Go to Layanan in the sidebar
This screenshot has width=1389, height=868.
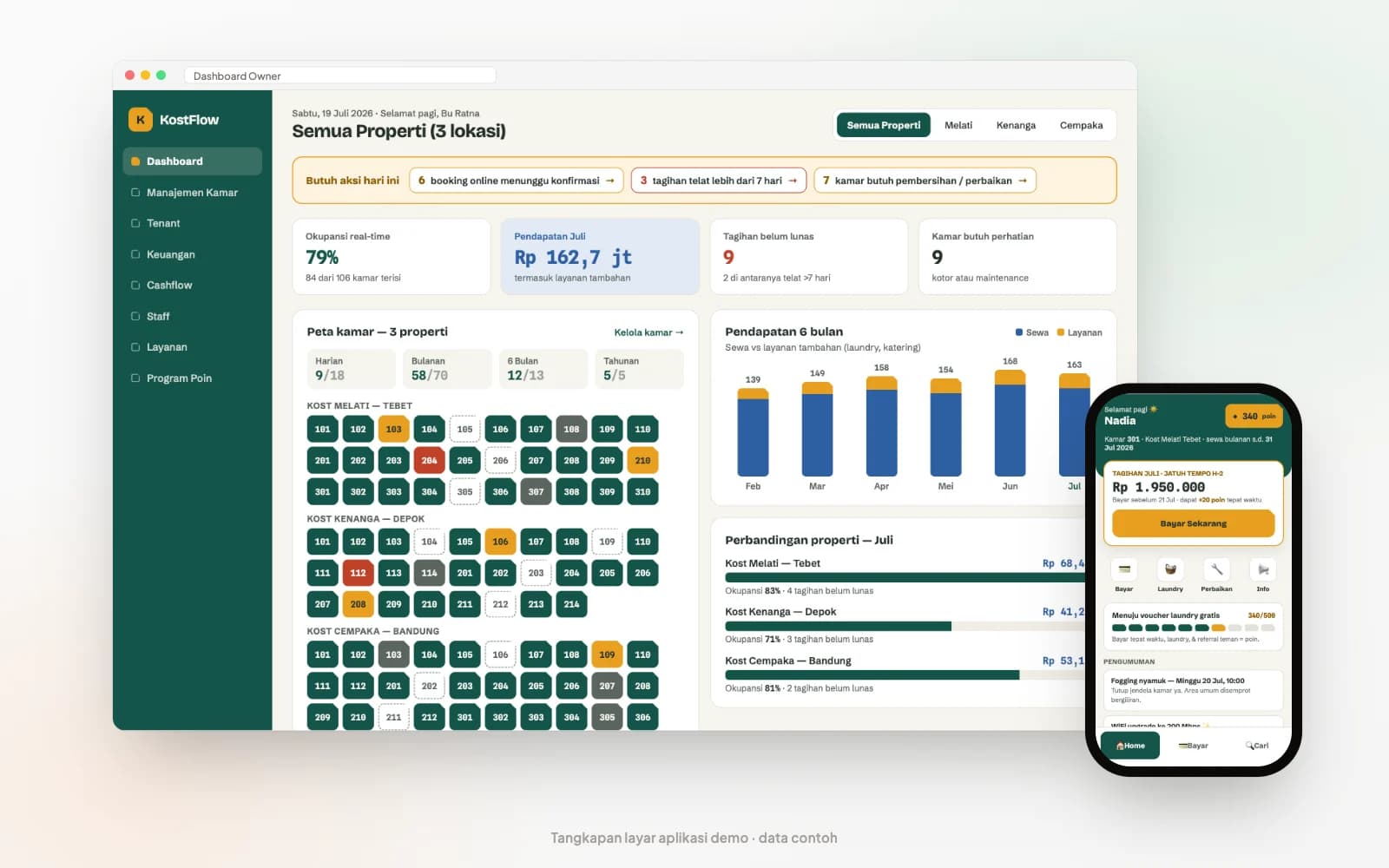click(x=192, y=347)
